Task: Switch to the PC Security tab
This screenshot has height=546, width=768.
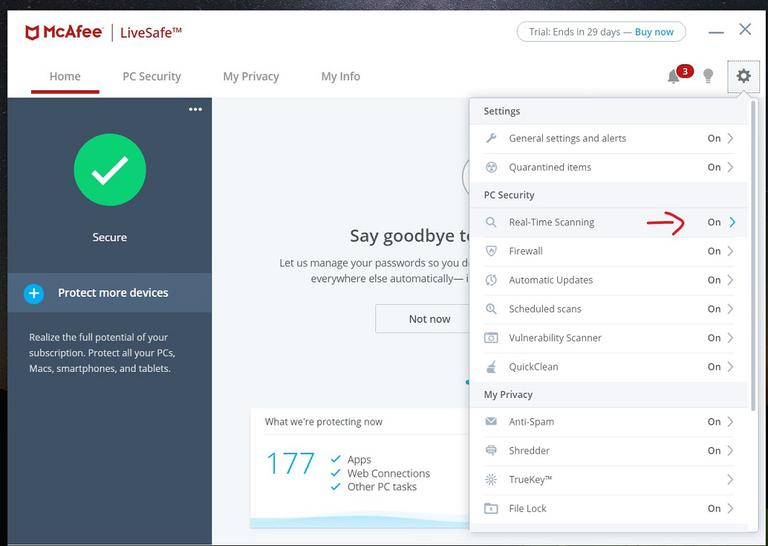Action: coord(152,76)
